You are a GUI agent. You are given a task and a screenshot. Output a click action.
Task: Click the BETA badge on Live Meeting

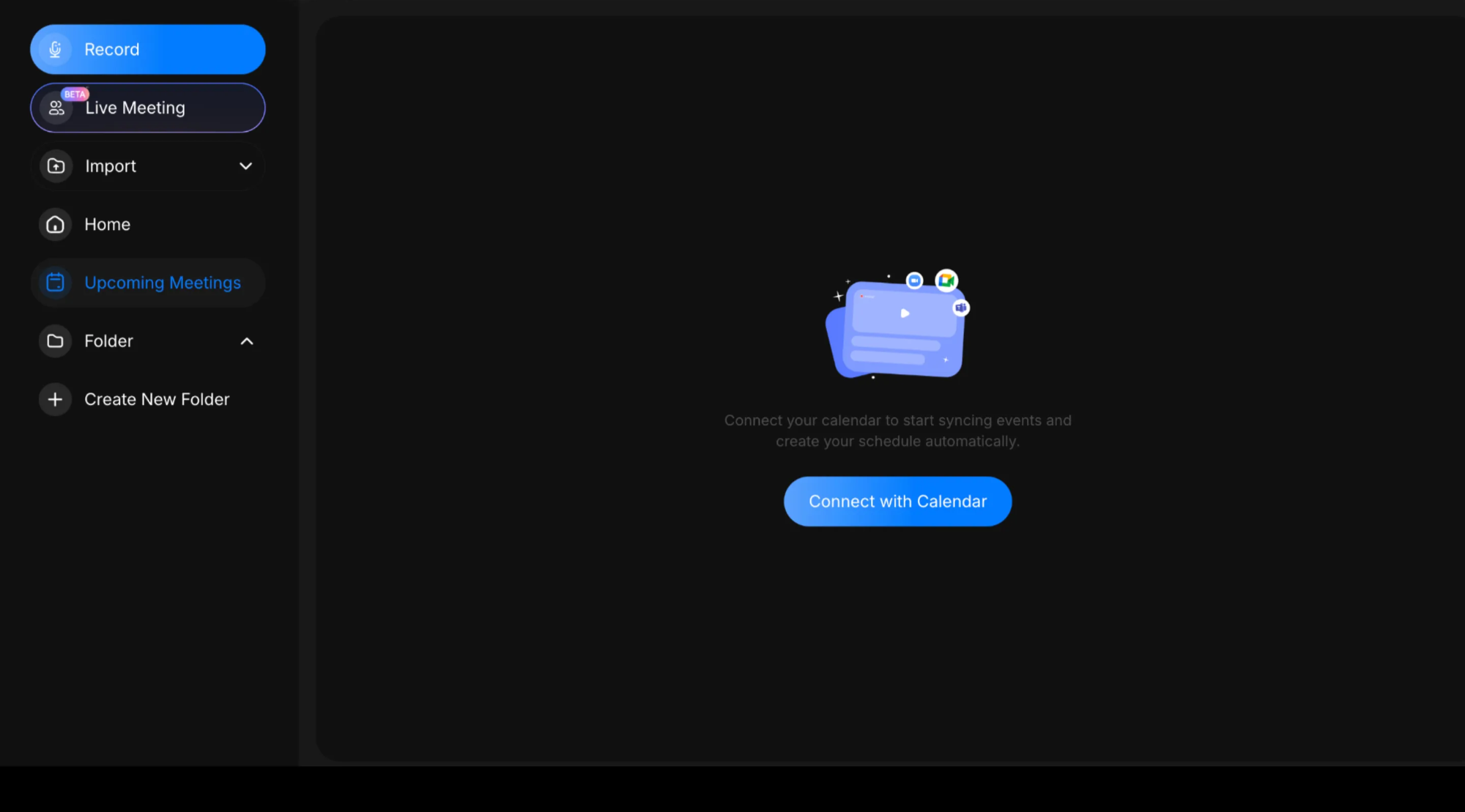tap(75, 94)
